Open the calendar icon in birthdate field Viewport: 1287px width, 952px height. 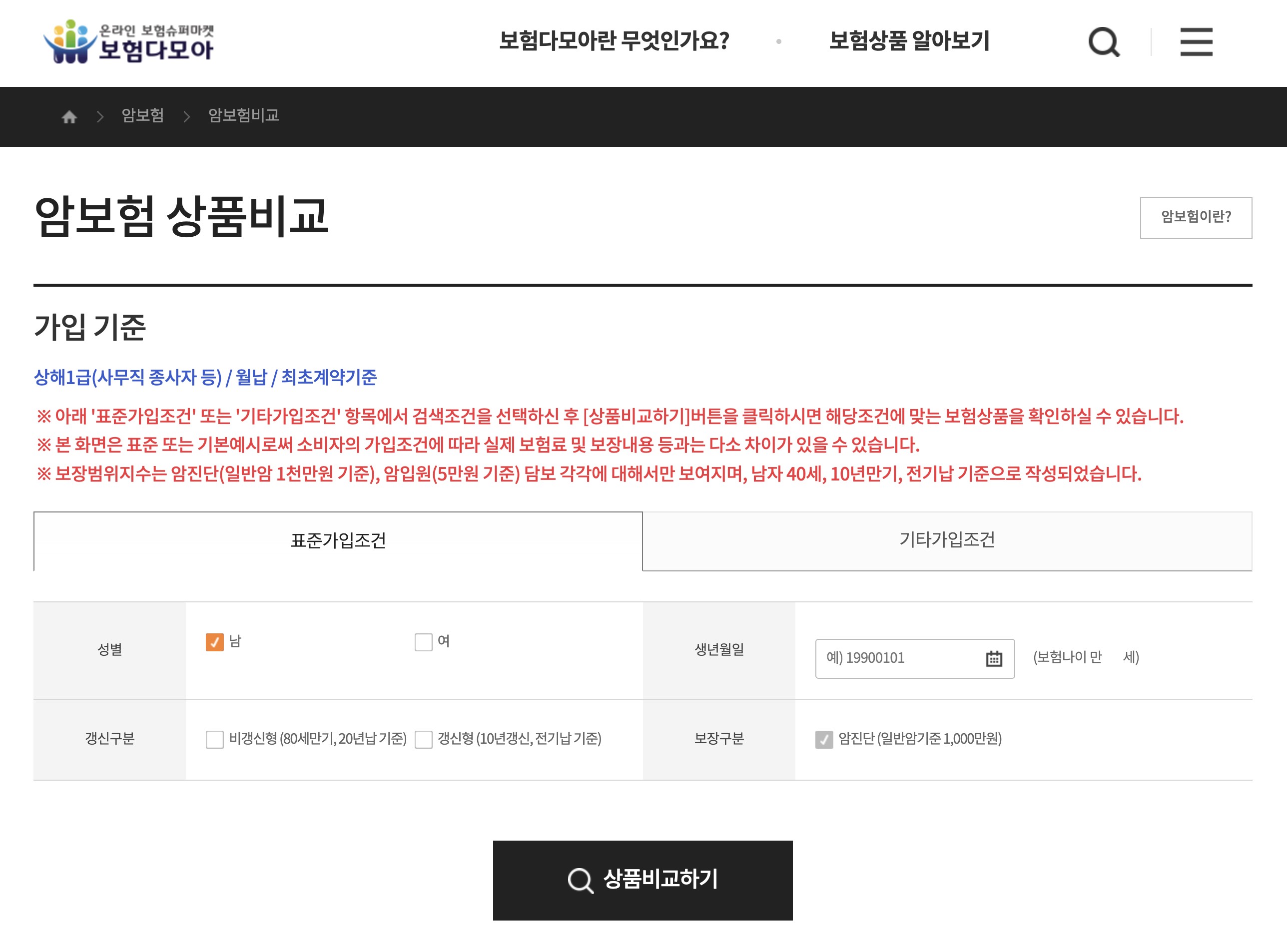994,658
